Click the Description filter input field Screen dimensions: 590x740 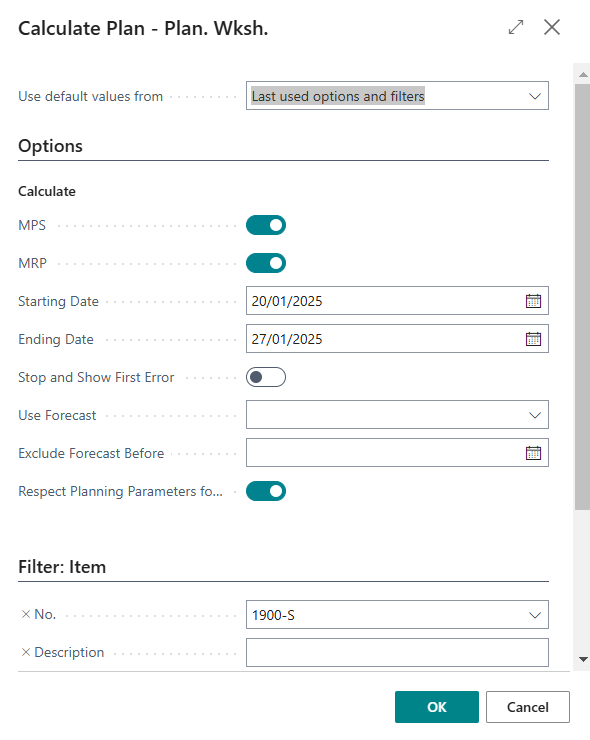click(397, 653)
